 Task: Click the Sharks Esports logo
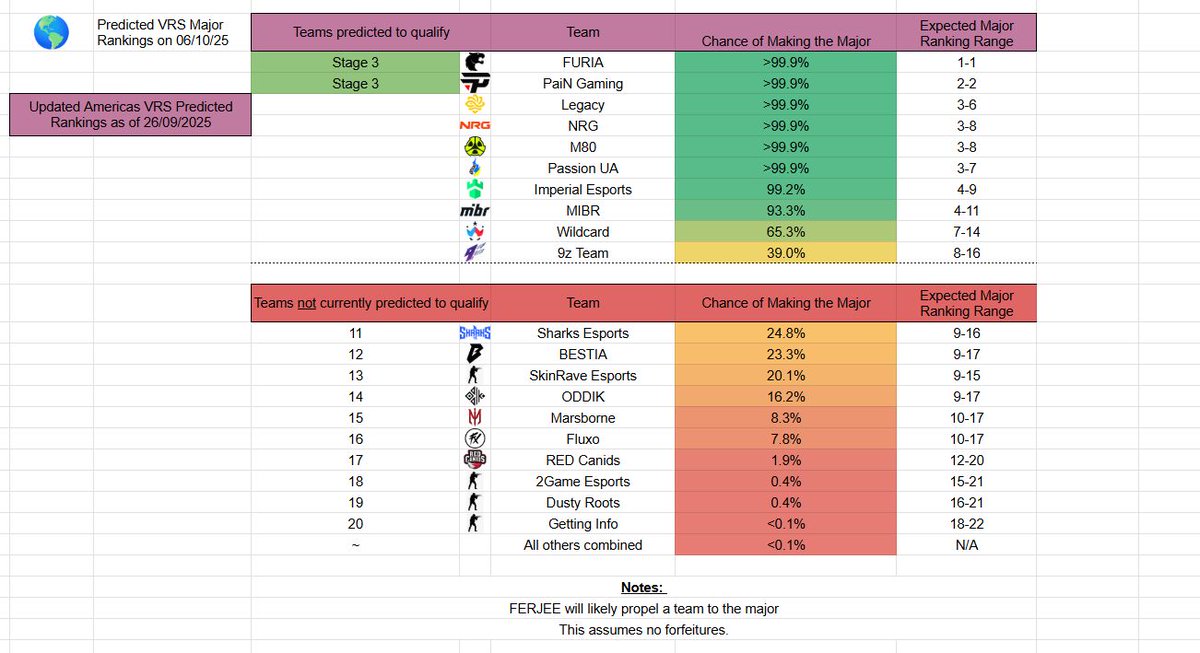pyautogui.click(x=474, y=333)
